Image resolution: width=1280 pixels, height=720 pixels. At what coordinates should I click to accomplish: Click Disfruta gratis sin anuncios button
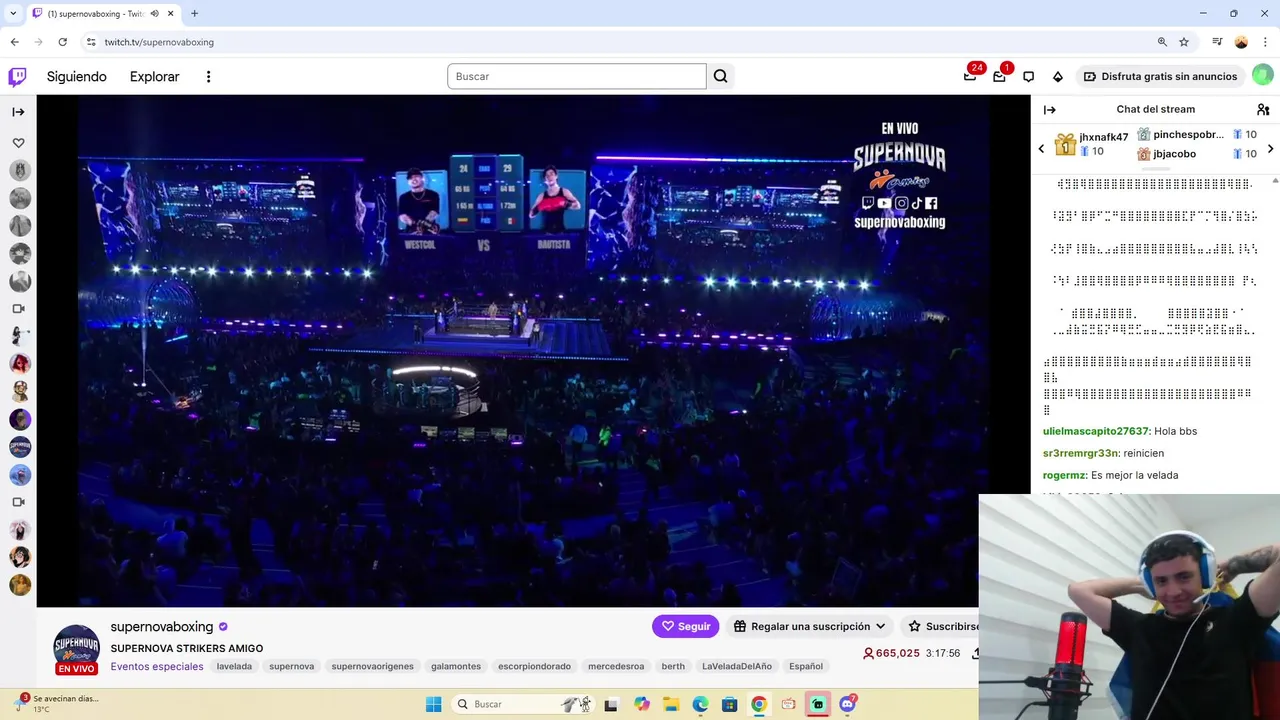(x=1160, y=76)
